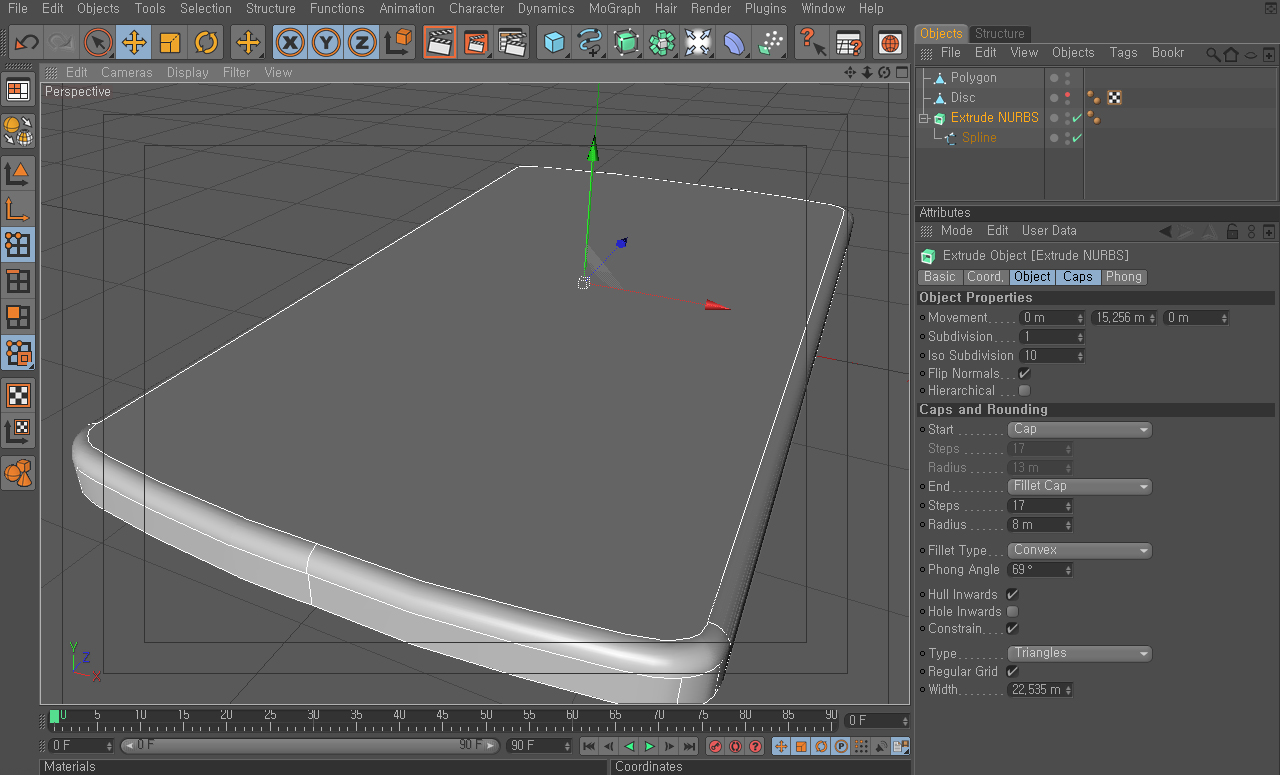Viewport: 1280px width, 775px height.
Task: Click the Undo arrow icon
Action: 26,42
